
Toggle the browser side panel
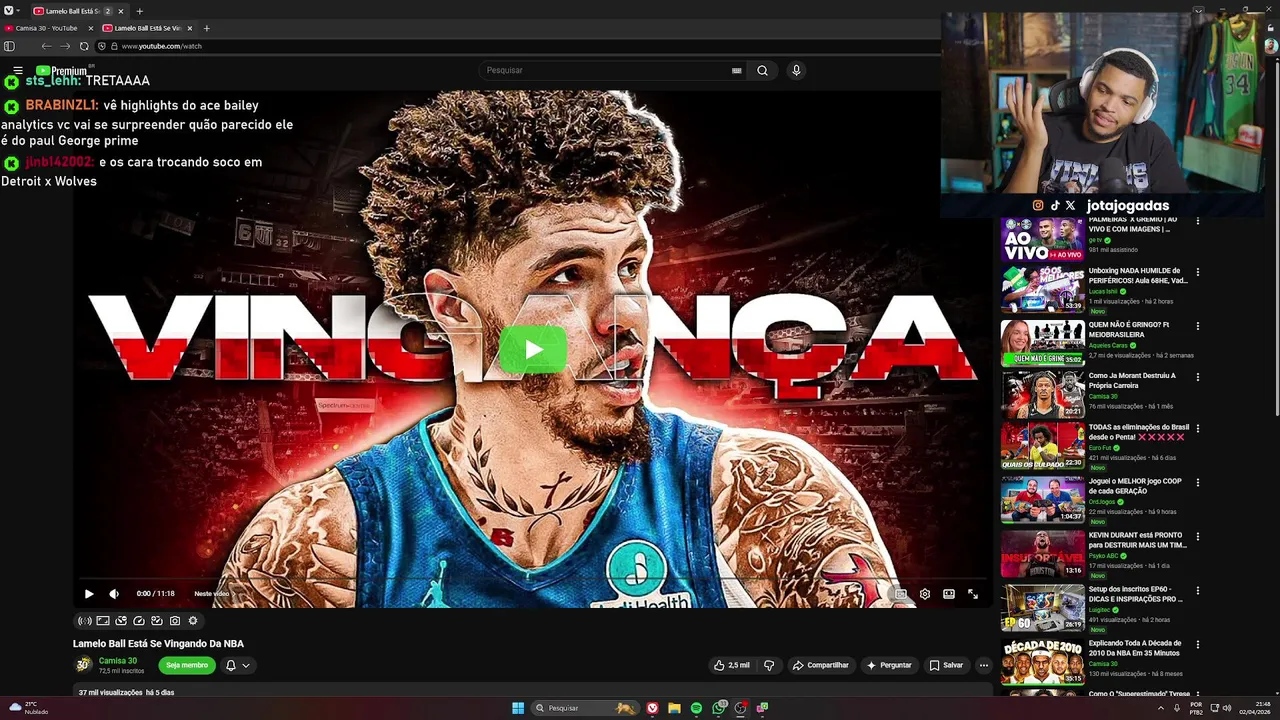(9, 46)
